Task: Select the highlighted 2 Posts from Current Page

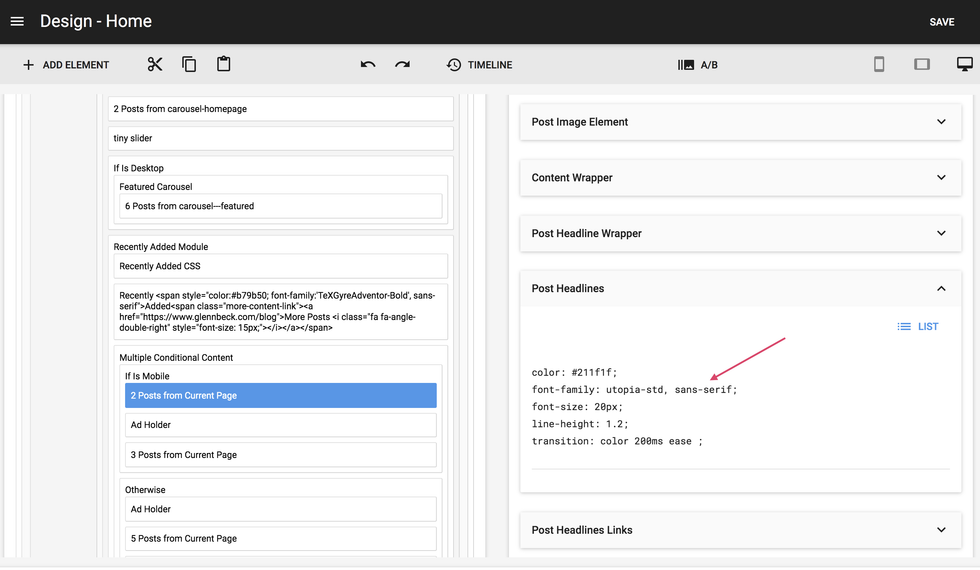Action: 281,396
